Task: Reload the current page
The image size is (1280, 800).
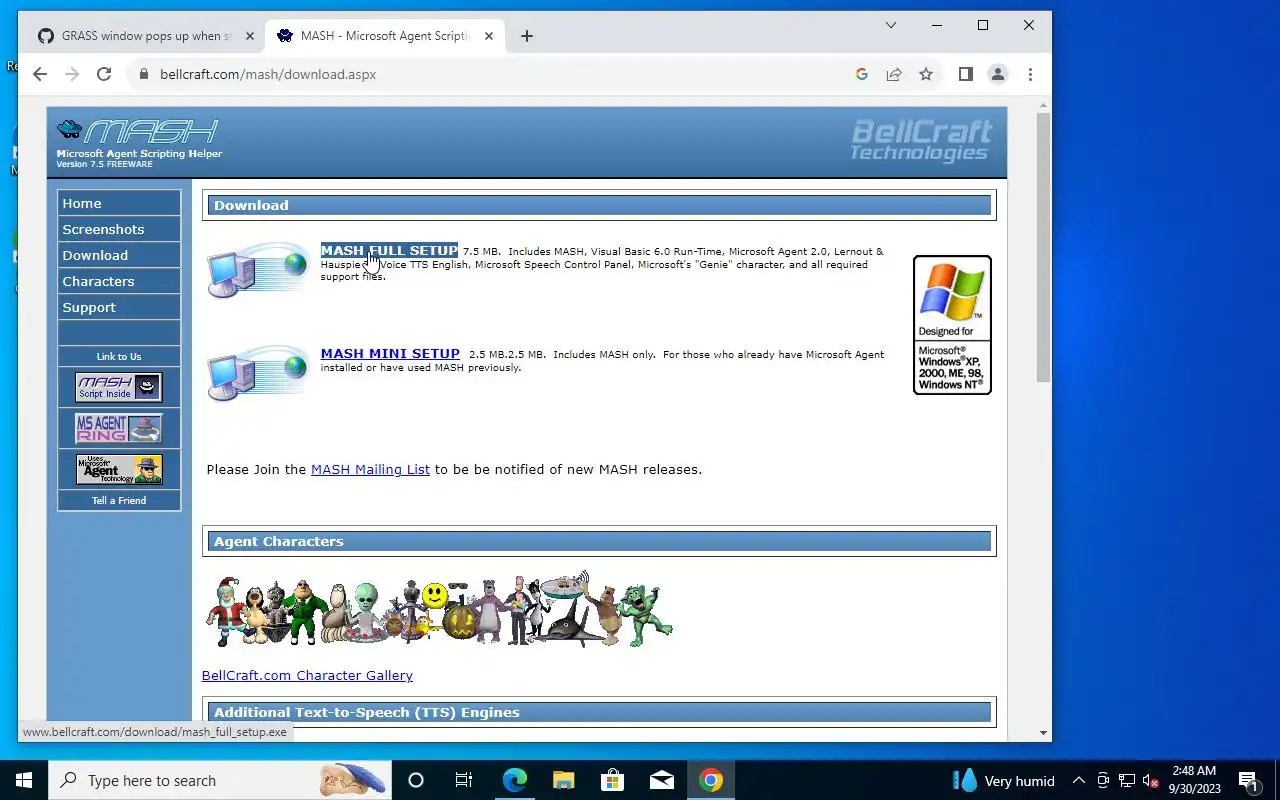Action: (103, 74)
